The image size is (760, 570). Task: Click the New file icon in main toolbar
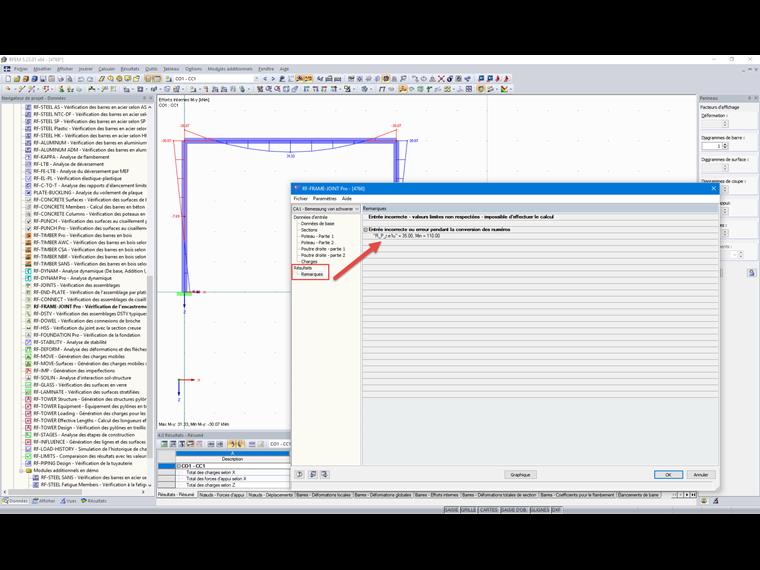tap(8, 79)
